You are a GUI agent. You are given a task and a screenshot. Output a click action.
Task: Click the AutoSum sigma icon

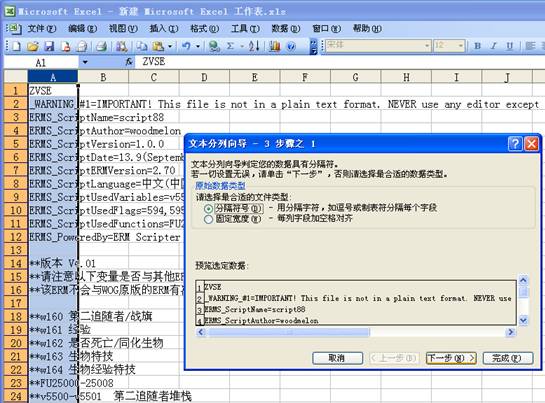(x=230, y=46)
